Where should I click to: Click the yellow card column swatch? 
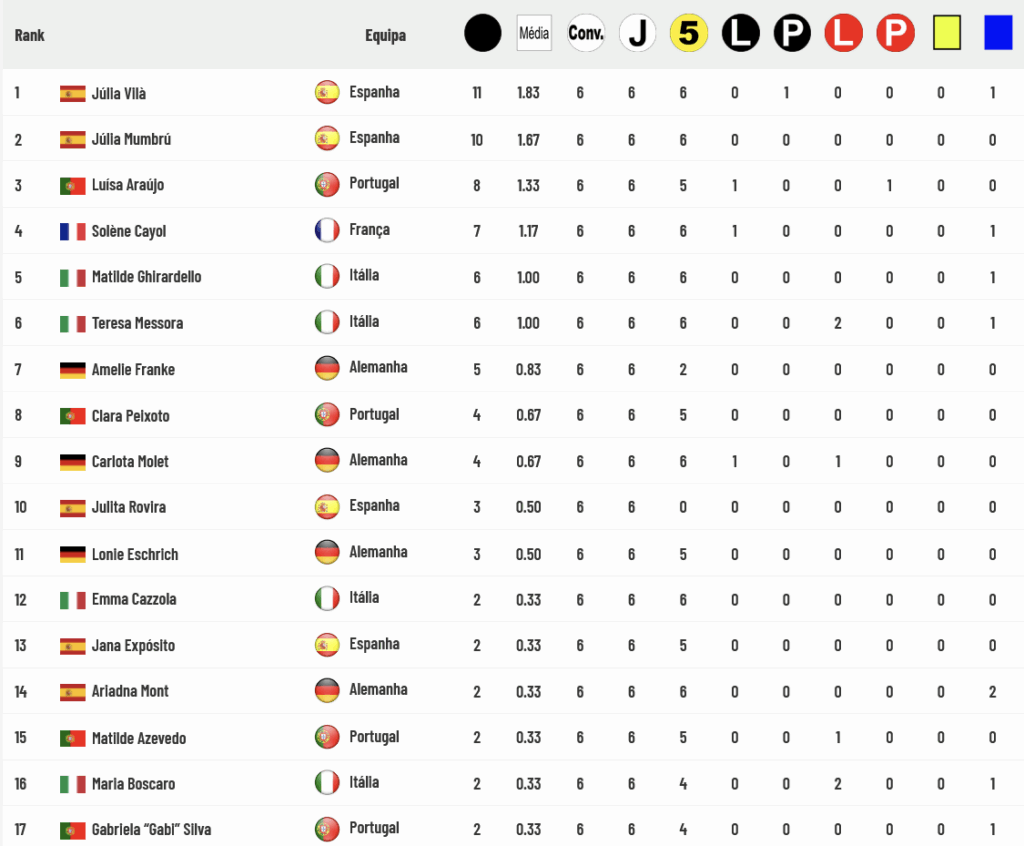tap(947, 33)
